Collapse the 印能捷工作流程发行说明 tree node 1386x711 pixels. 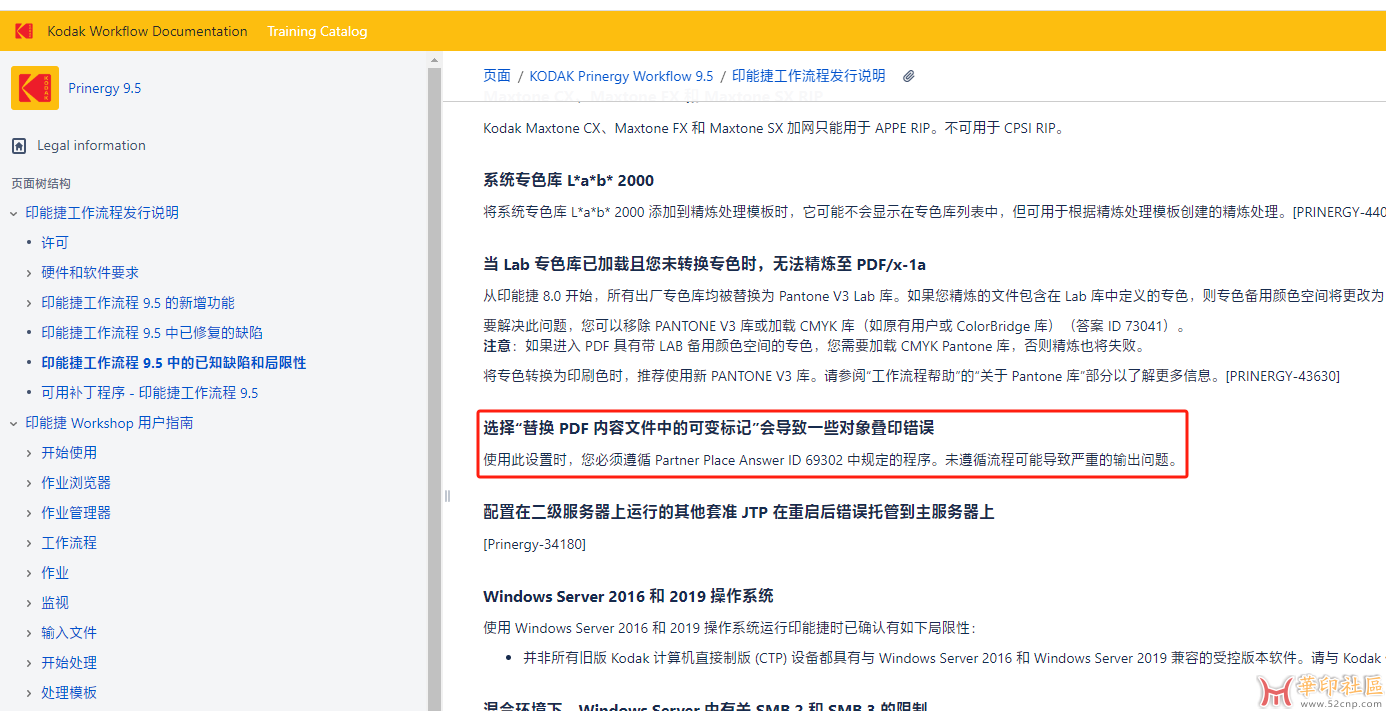(14, 213)
